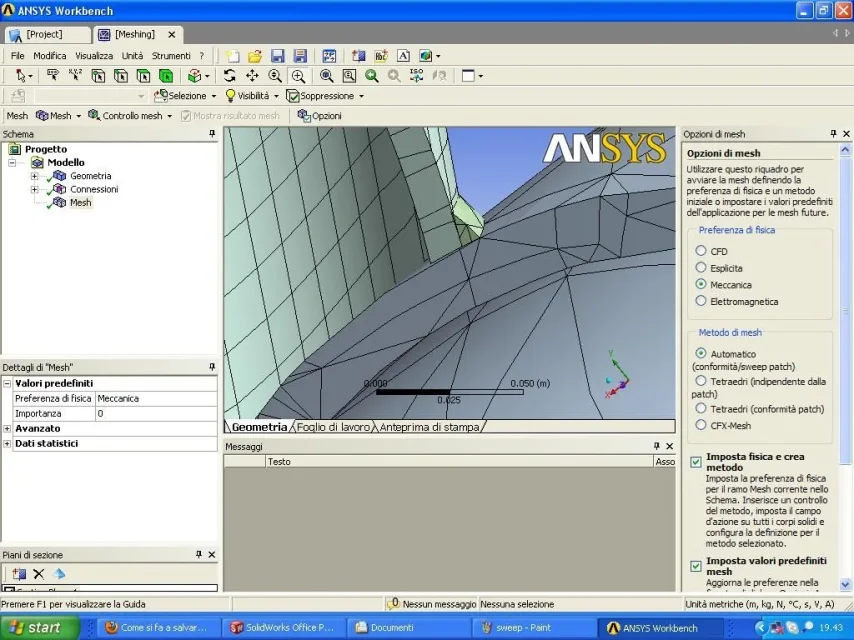This screenshot has height=640, width=854.
Task: Expand the Dati statistici section
Action: 7,443
